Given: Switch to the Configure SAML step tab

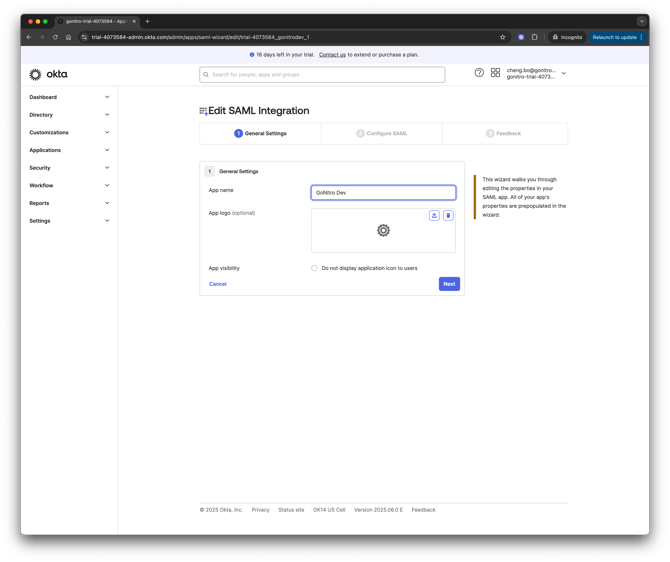Looking at the screenshot, I should (x=381, y=133).
